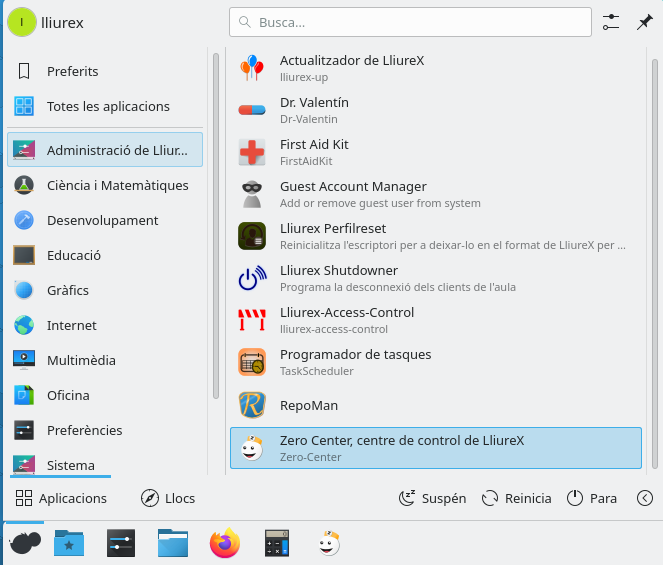Open menu configuration sliders button
Screen dimensions: 663x565
point(612,22)
